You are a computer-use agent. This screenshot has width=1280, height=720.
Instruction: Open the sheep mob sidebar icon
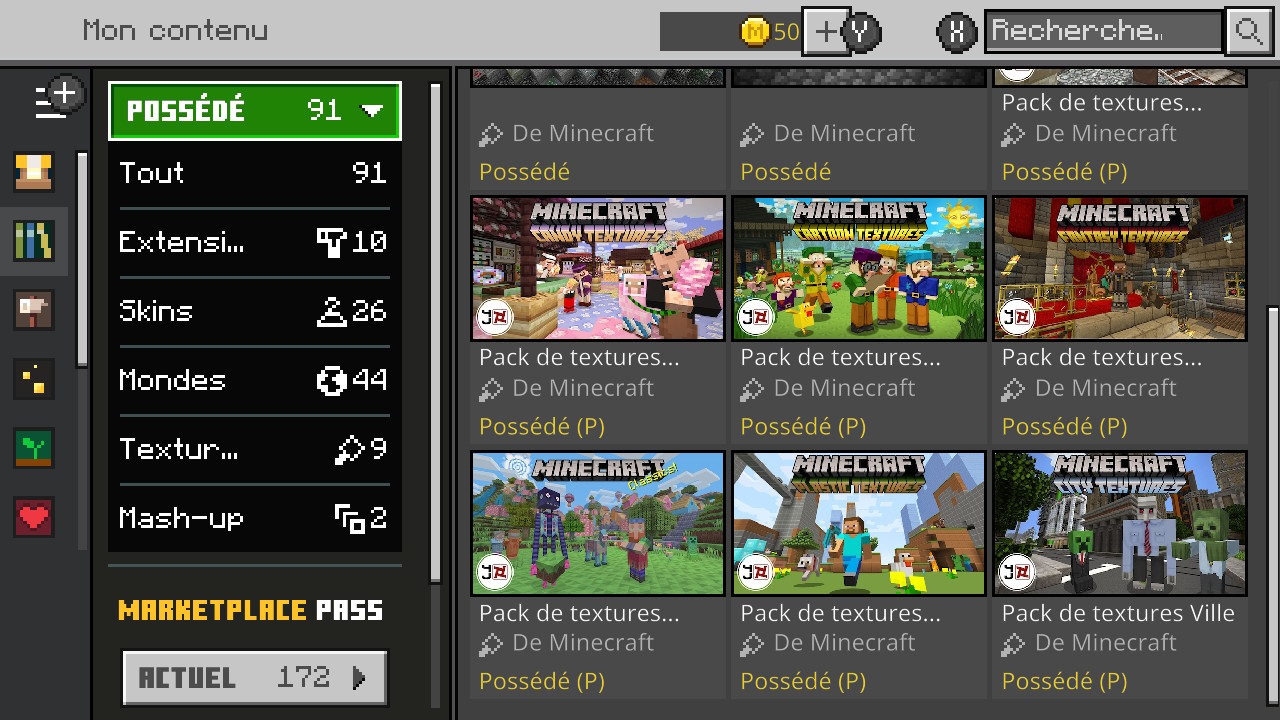tap(34, 310)
